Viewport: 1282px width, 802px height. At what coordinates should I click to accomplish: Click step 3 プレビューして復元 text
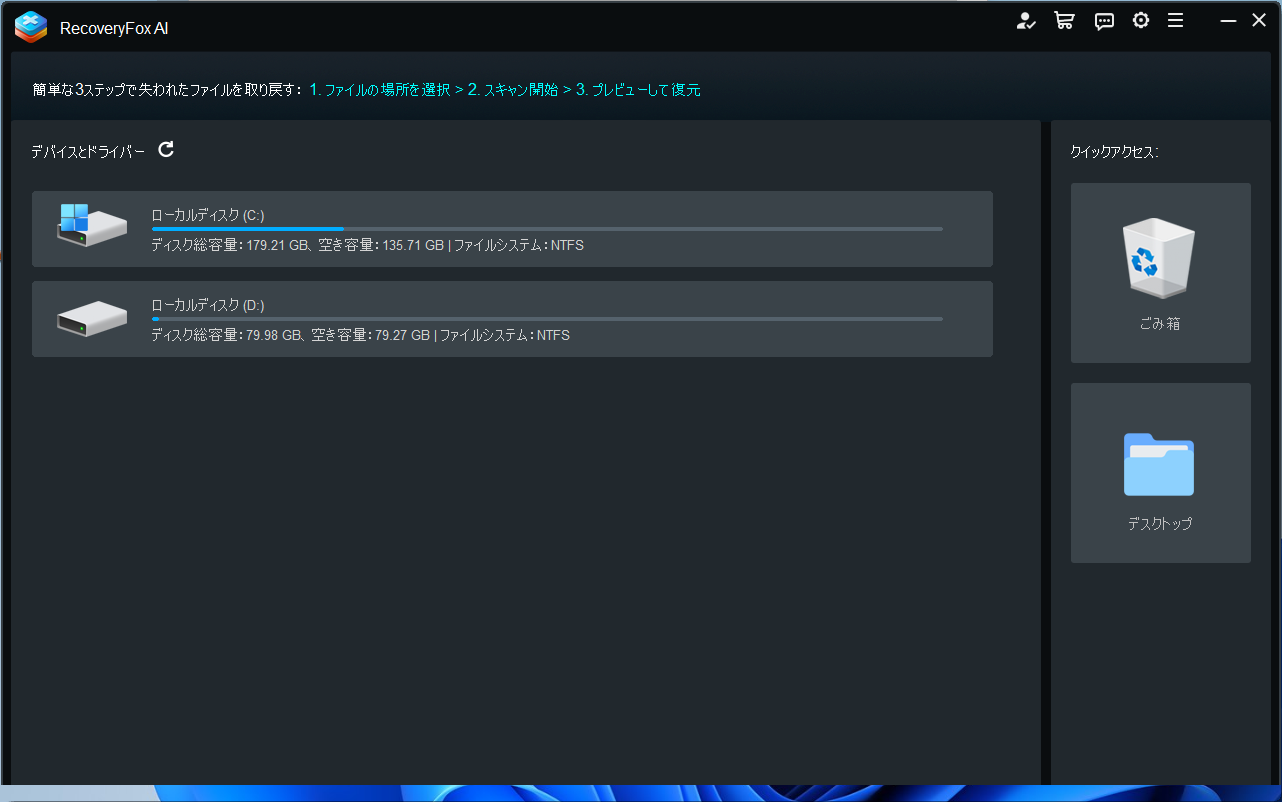[x=638, y=90]
